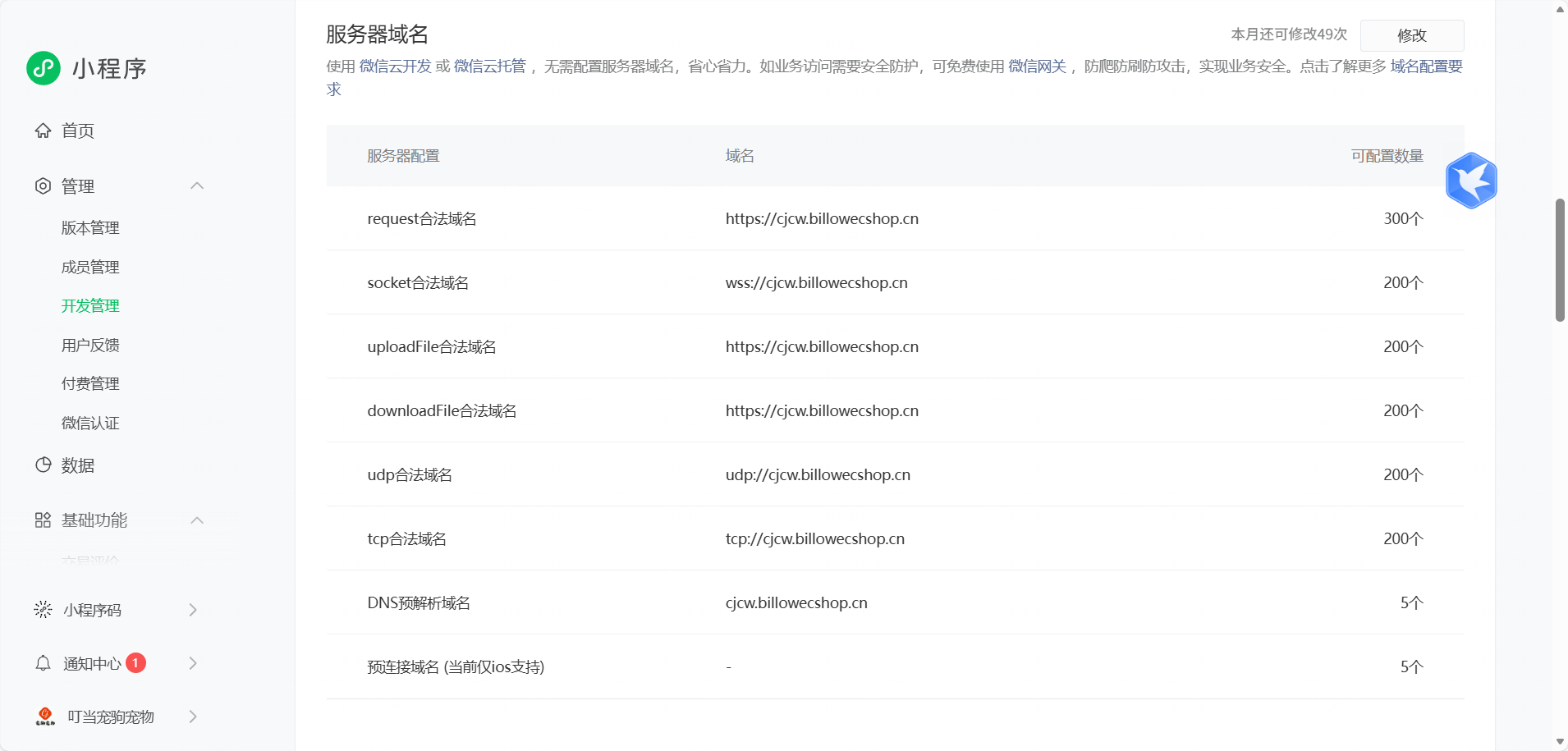1568x751 pixels.
Task: Open the 微信云开发 link
Action: [x=395, y=66]
